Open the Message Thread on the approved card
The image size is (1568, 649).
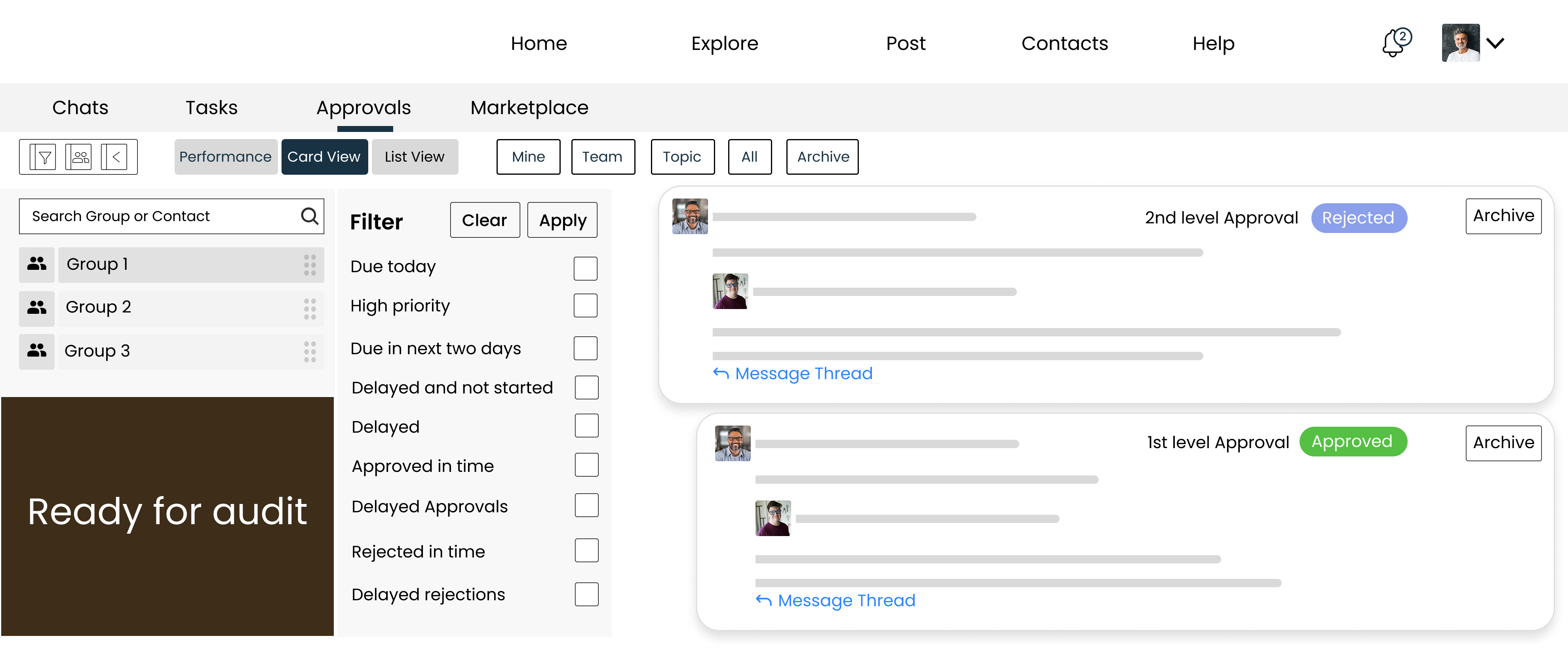[846, 600]
